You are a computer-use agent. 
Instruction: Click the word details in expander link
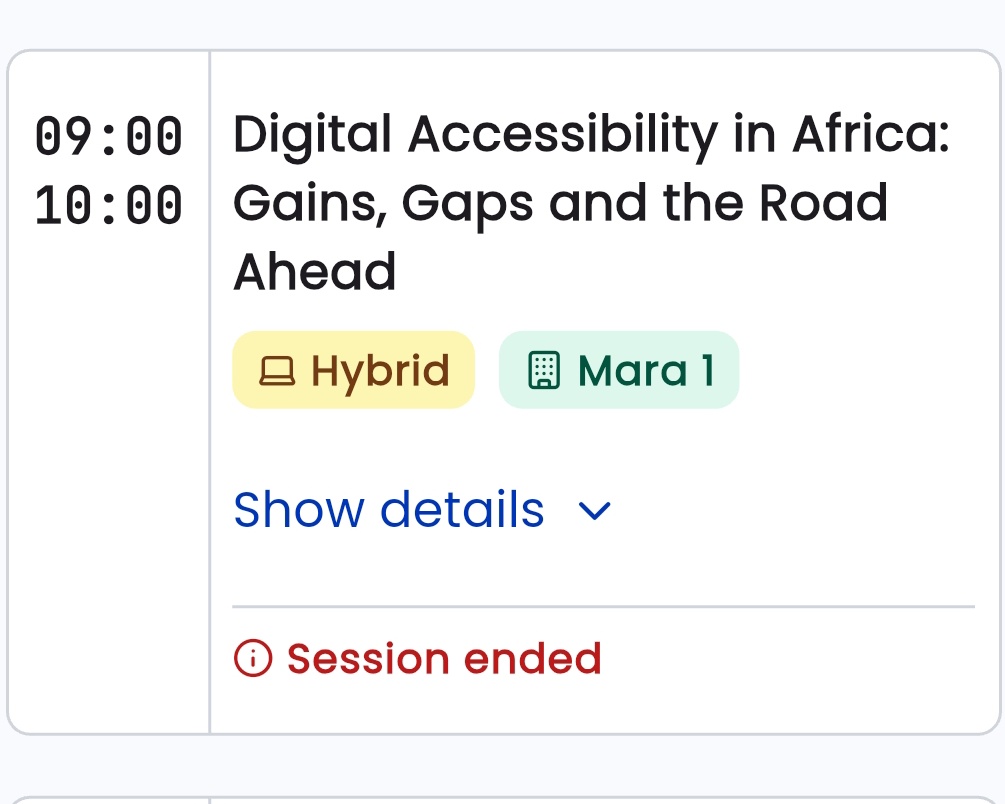462,510
